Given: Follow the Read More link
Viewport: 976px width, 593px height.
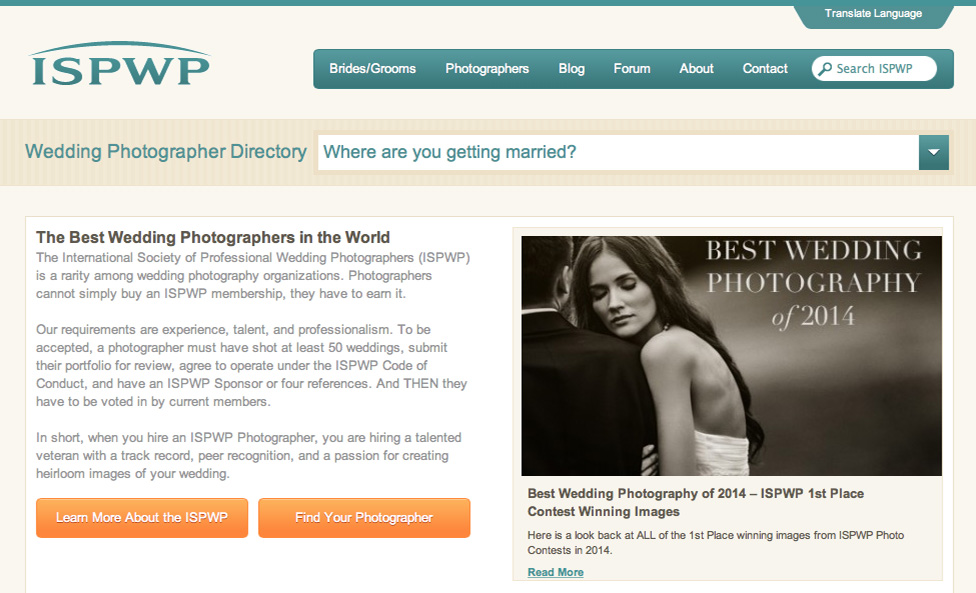Looking at the screenshot, I should click(x=555, y=572).
